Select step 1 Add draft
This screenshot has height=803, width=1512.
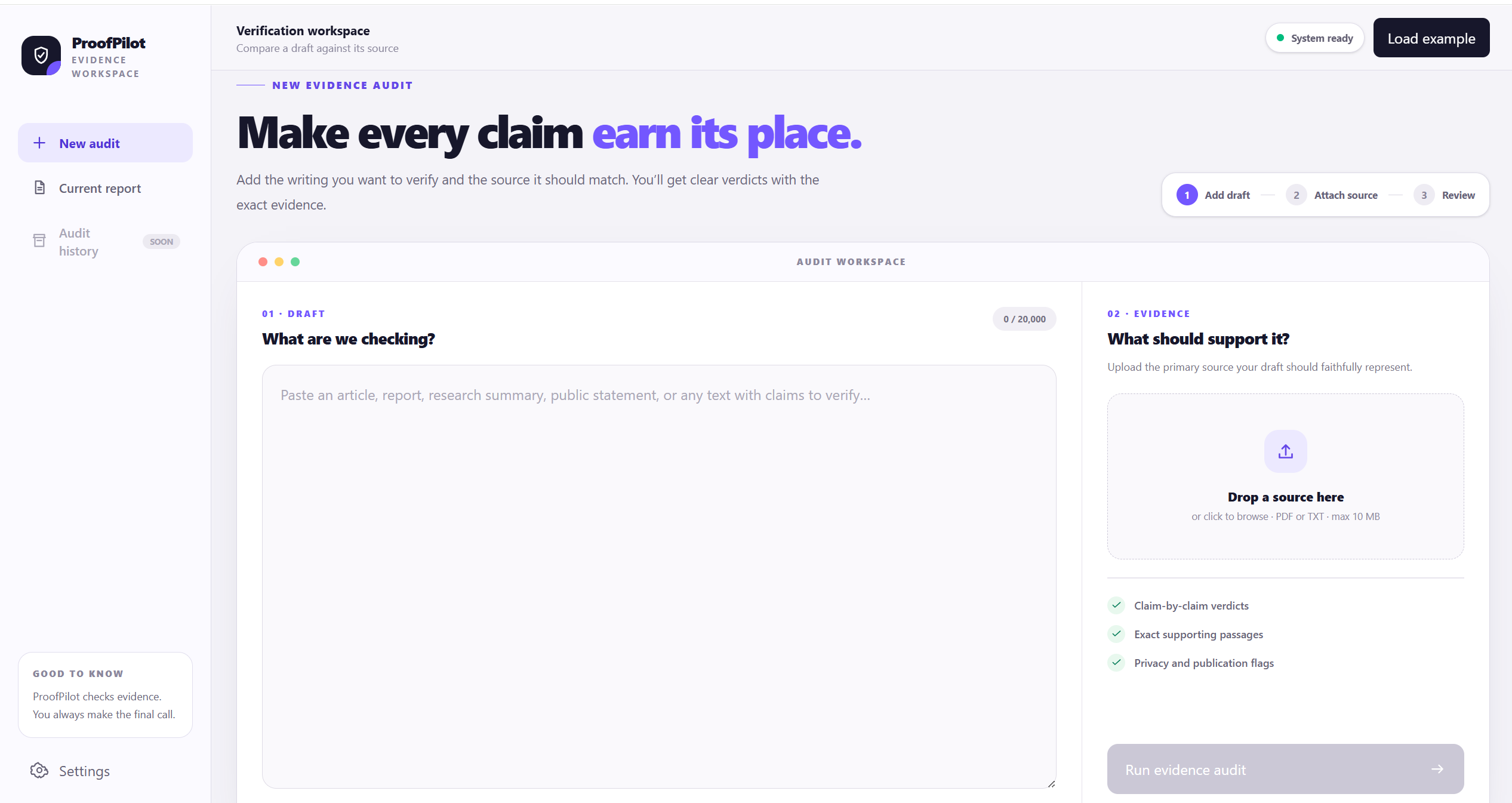(1213, 195)
